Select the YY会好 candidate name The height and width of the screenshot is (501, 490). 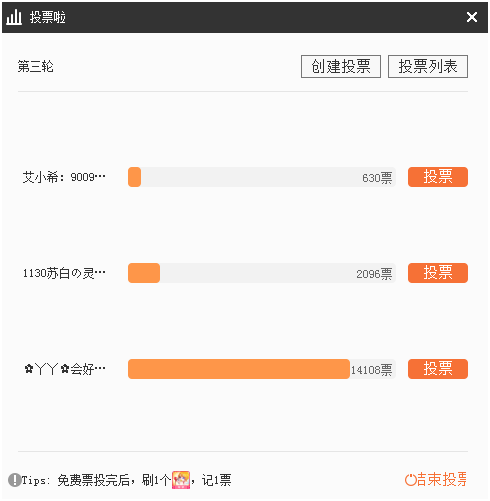(x=65, y=369)
